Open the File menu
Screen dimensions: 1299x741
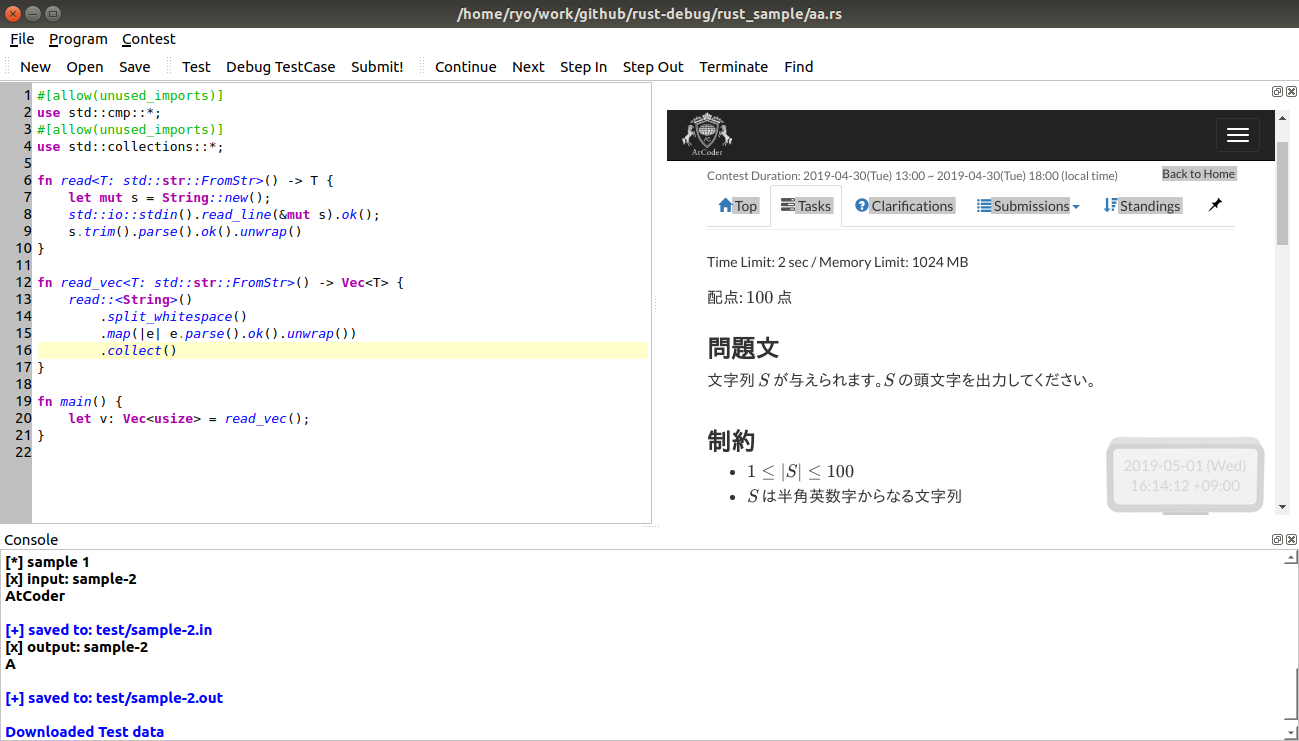pyautogui.click(x=22, y=39)
